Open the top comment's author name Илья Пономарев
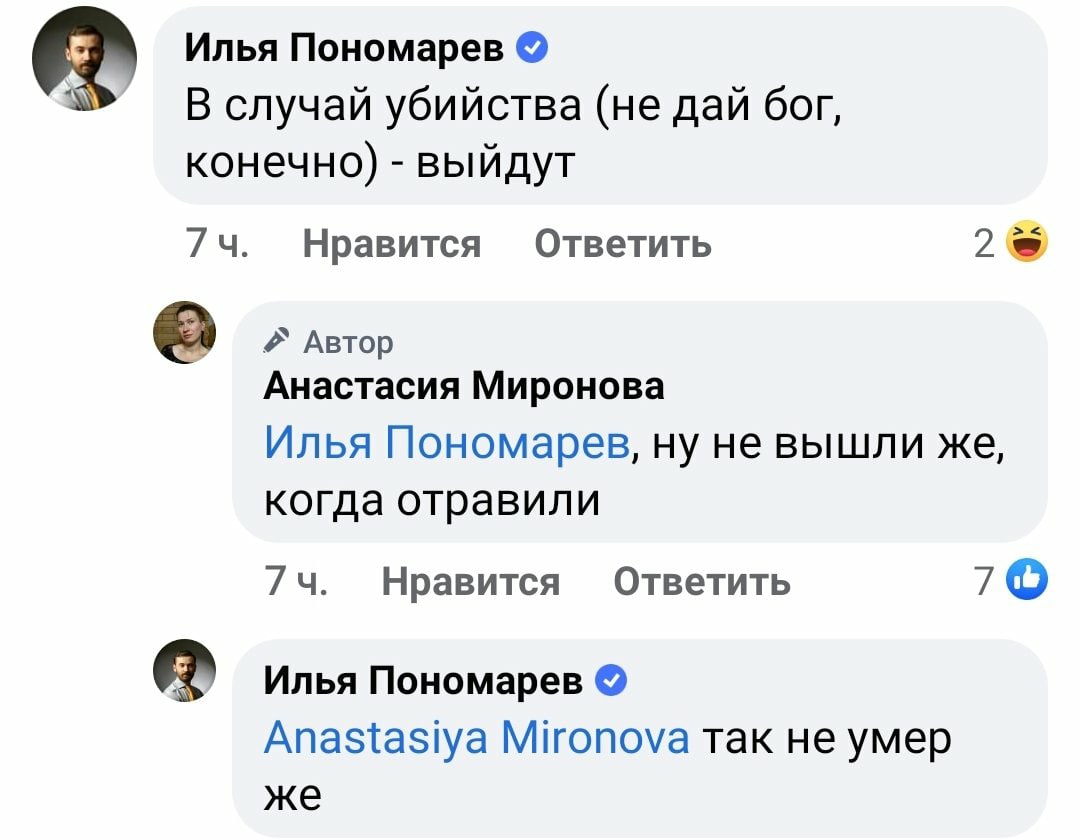This screenshot has width=1079, height=840. click(x=348, y=48)
